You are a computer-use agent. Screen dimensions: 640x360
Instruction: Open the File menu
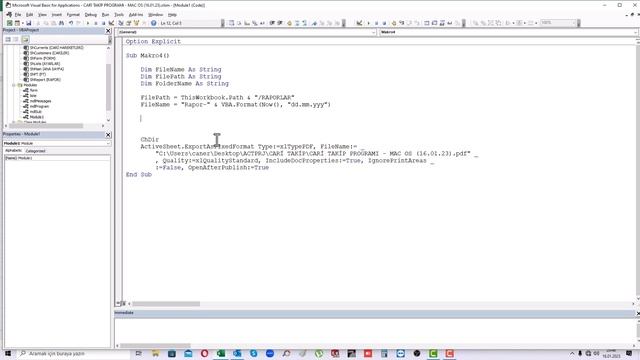click(18, 15)
